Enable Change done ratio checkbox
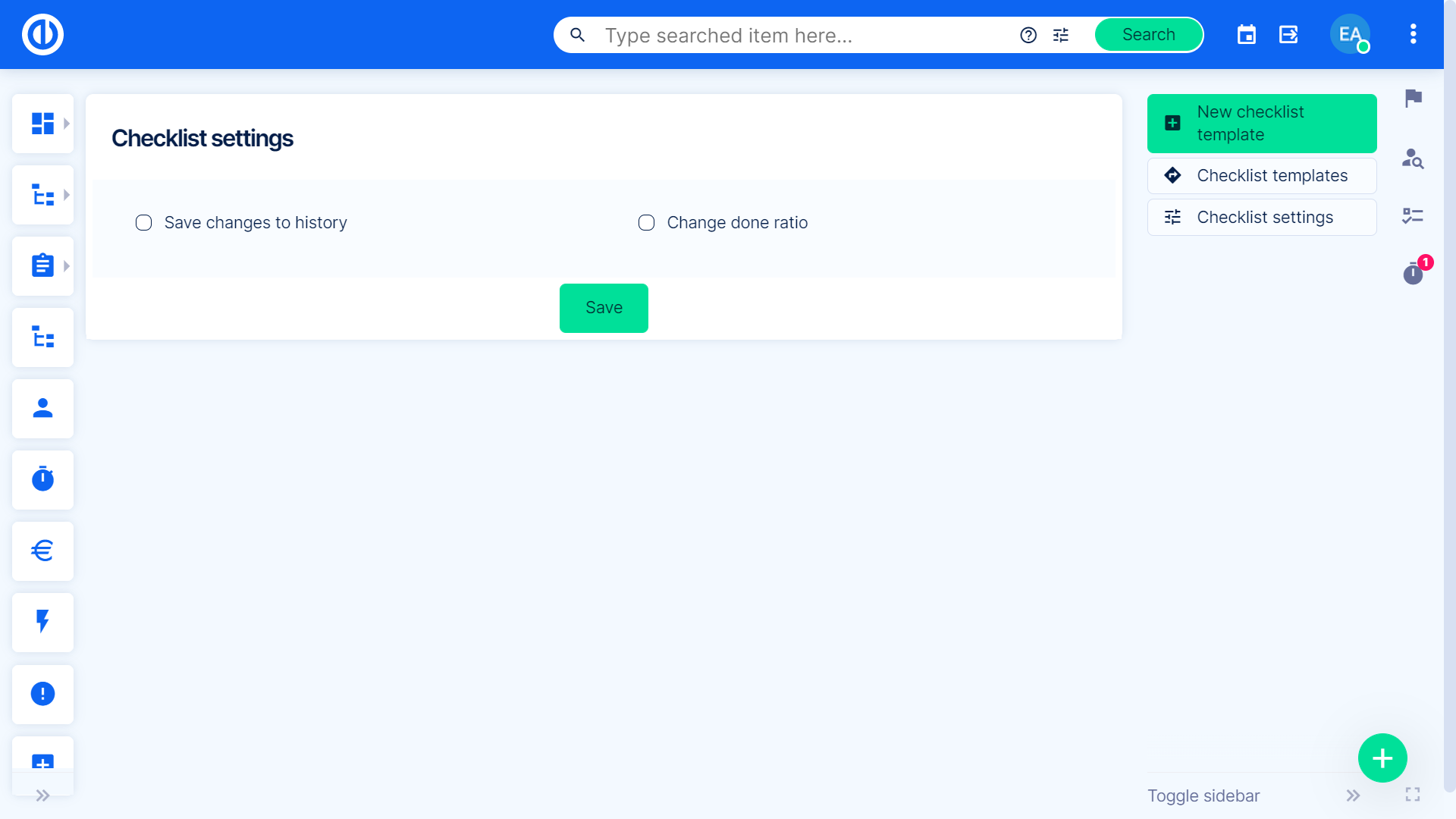This screenshot has height=819, width=1456. tap(646, 222)
